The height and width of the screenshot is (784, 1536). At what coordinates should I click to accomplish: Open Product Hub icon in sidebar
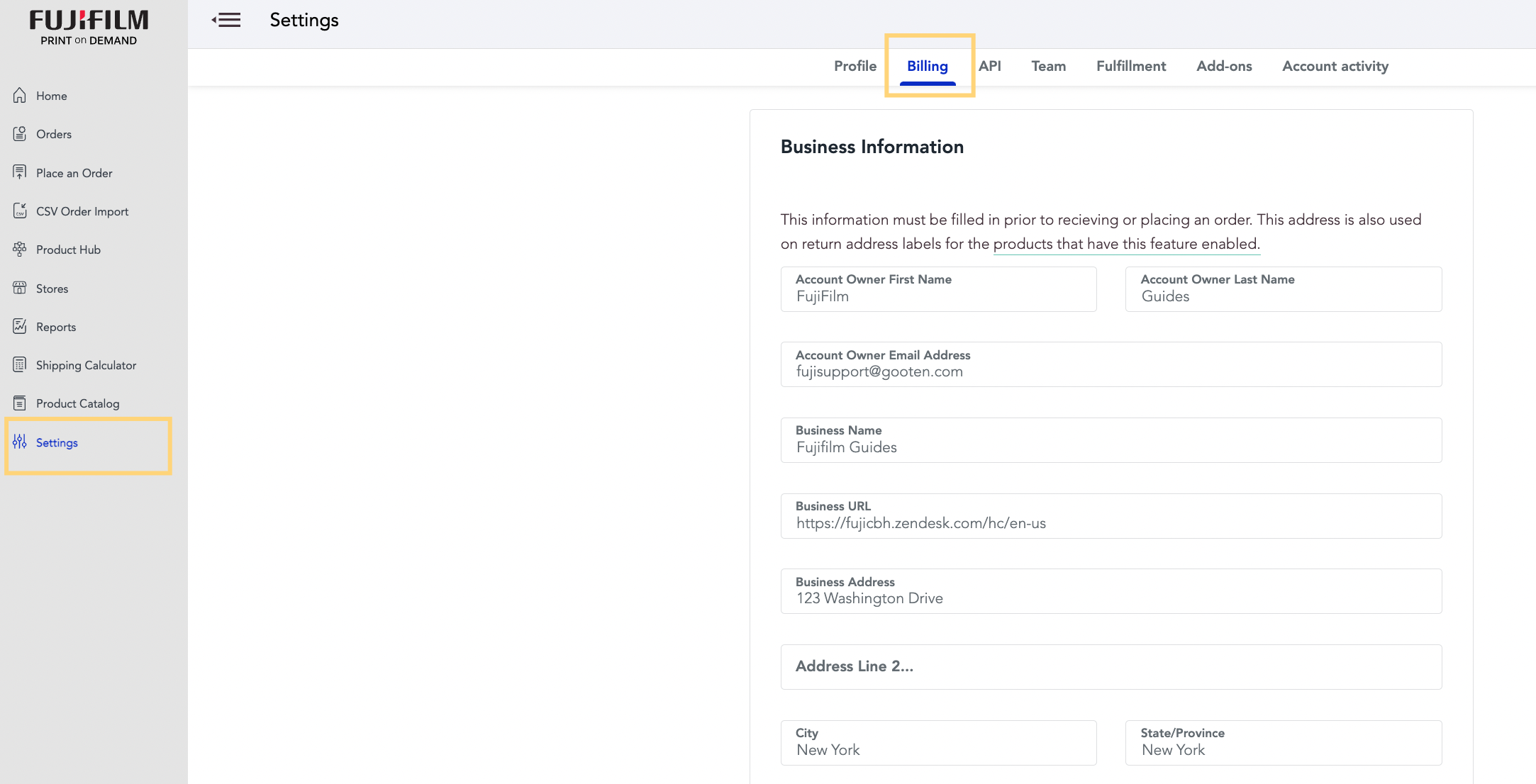tap(20, 250)
